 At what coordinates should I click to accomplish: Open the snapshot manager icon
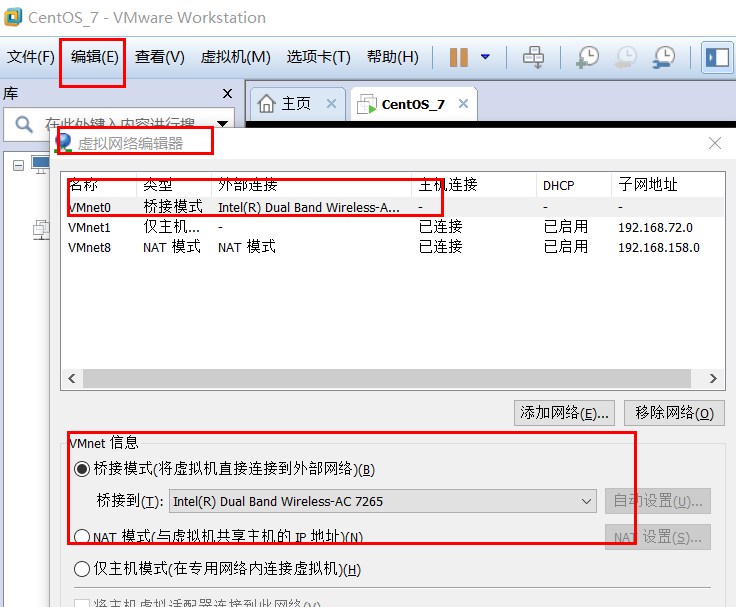click(x=663, y=57)
